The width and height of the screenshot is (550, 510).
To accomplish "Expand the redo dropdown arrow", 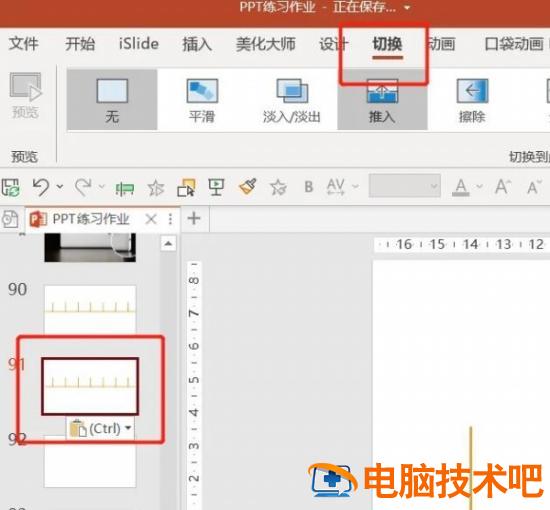I will pos(102,187).
